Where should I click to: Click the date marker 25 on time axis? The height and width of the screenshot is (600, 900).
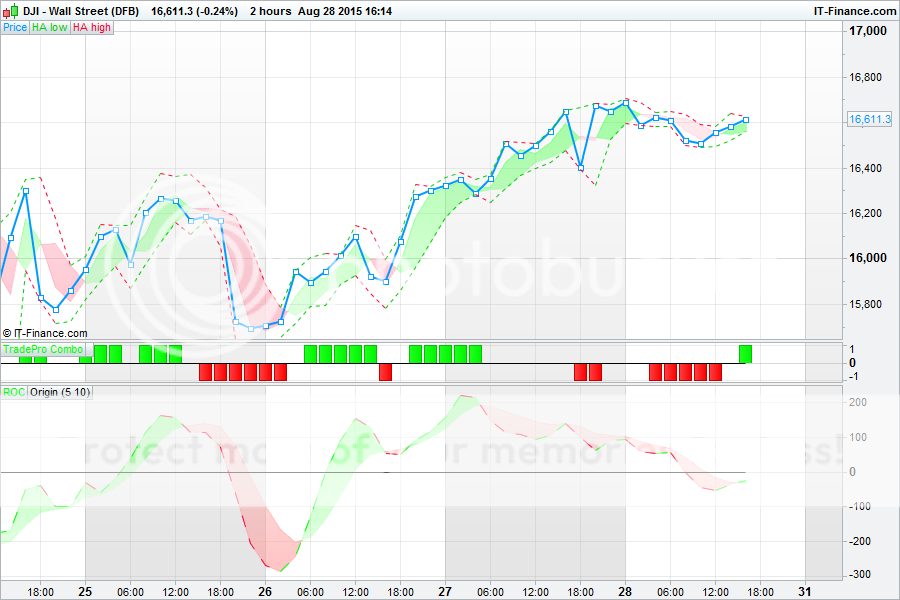85,590
